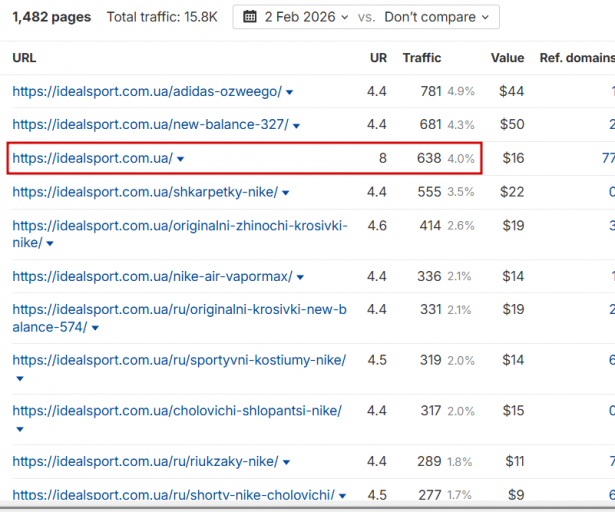Click the 555 traffic value
Screen dimensions: 615x512
[429, 192]
